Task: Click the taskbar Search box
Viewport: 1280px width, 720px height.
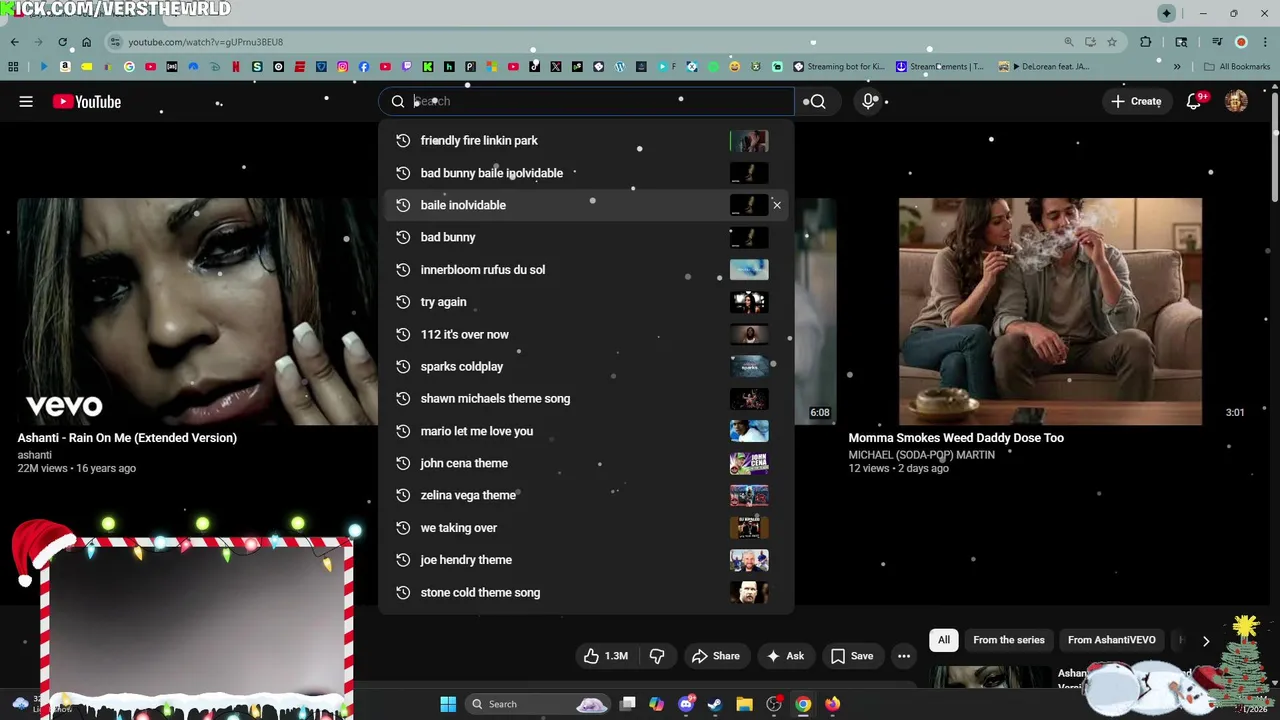Action: [x=537, y=704]
